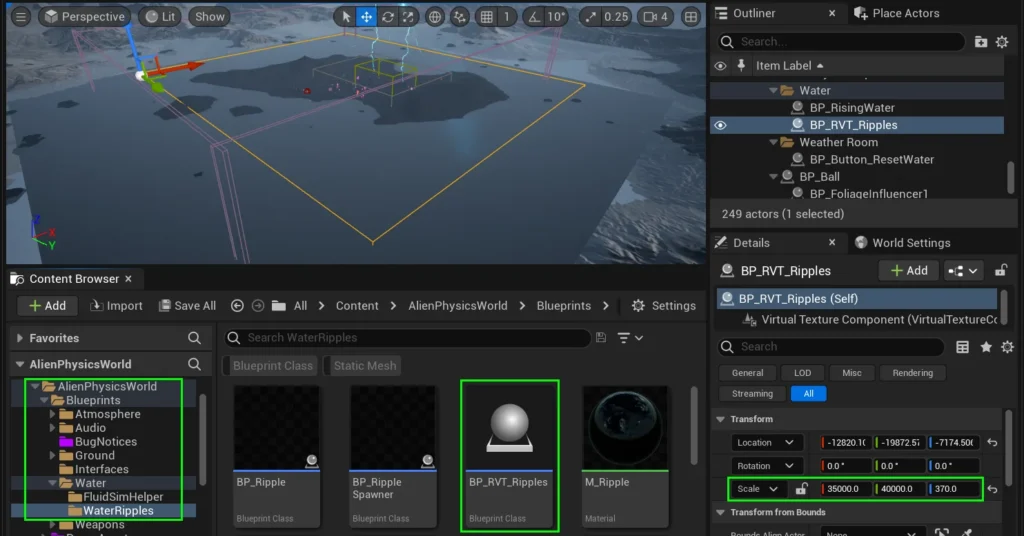Image resolution: width=1024 pixels, height=536 pixels.
Task: Activate the rotate gizmo tool
Action: point(388,17)
